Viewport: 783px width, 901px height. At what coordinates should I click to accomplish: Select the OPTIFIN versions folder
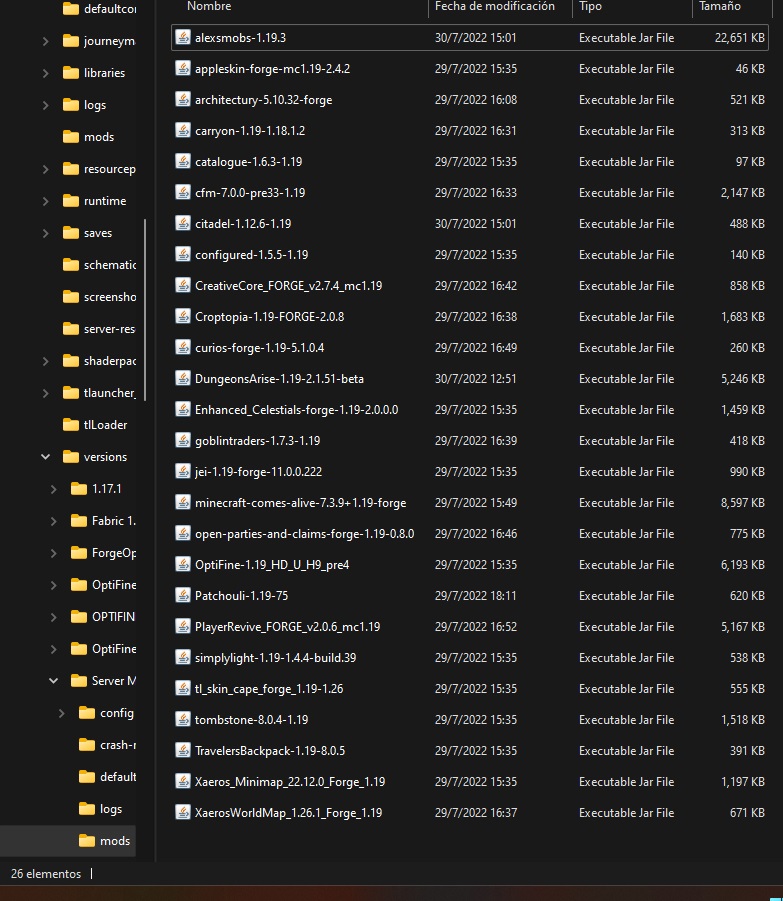point(103,617)
